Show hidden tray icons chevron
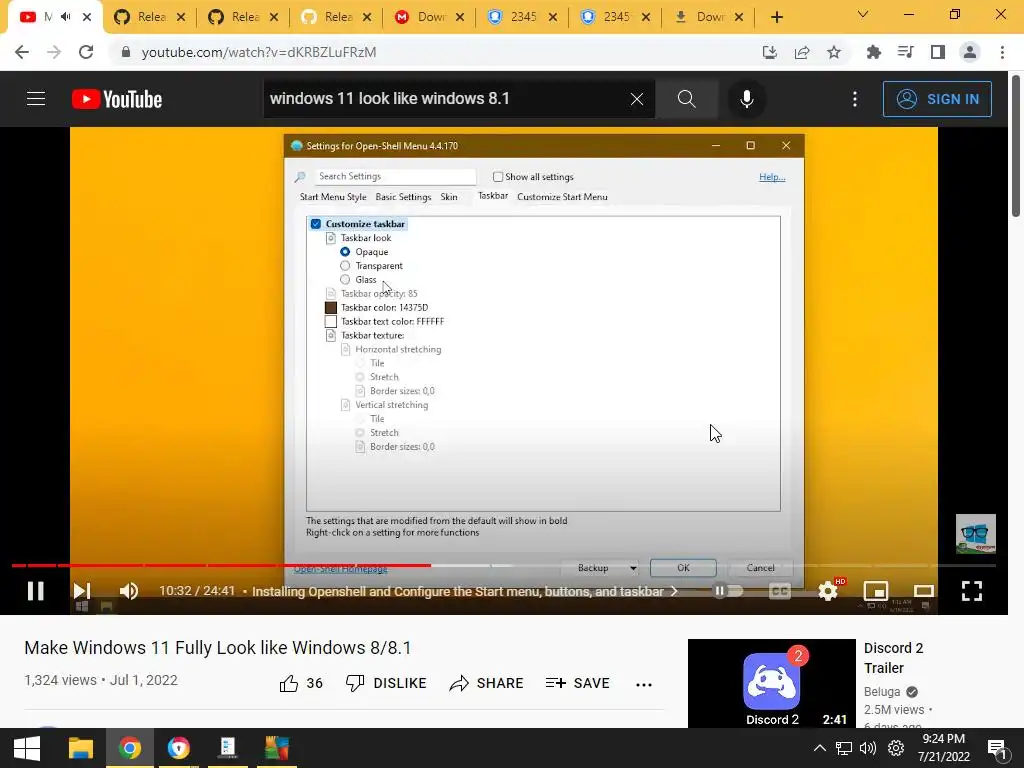1024x768 pixels. click(820, 748)
